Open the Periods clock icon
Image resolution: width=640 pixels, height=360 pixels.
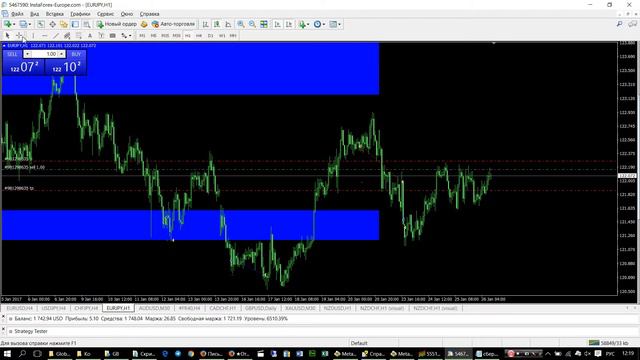(x=317, y=24)
